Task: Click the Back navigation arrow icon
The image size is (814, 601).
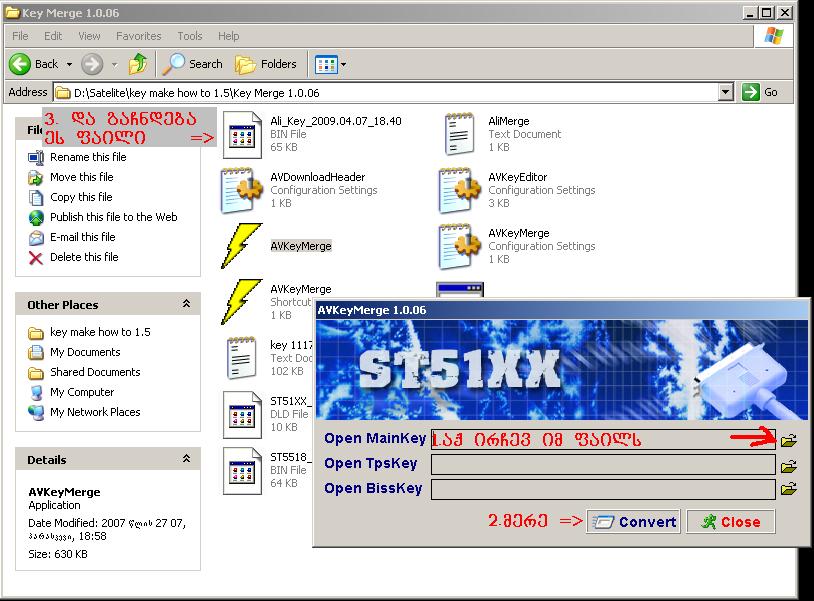Action: [20, 64]
